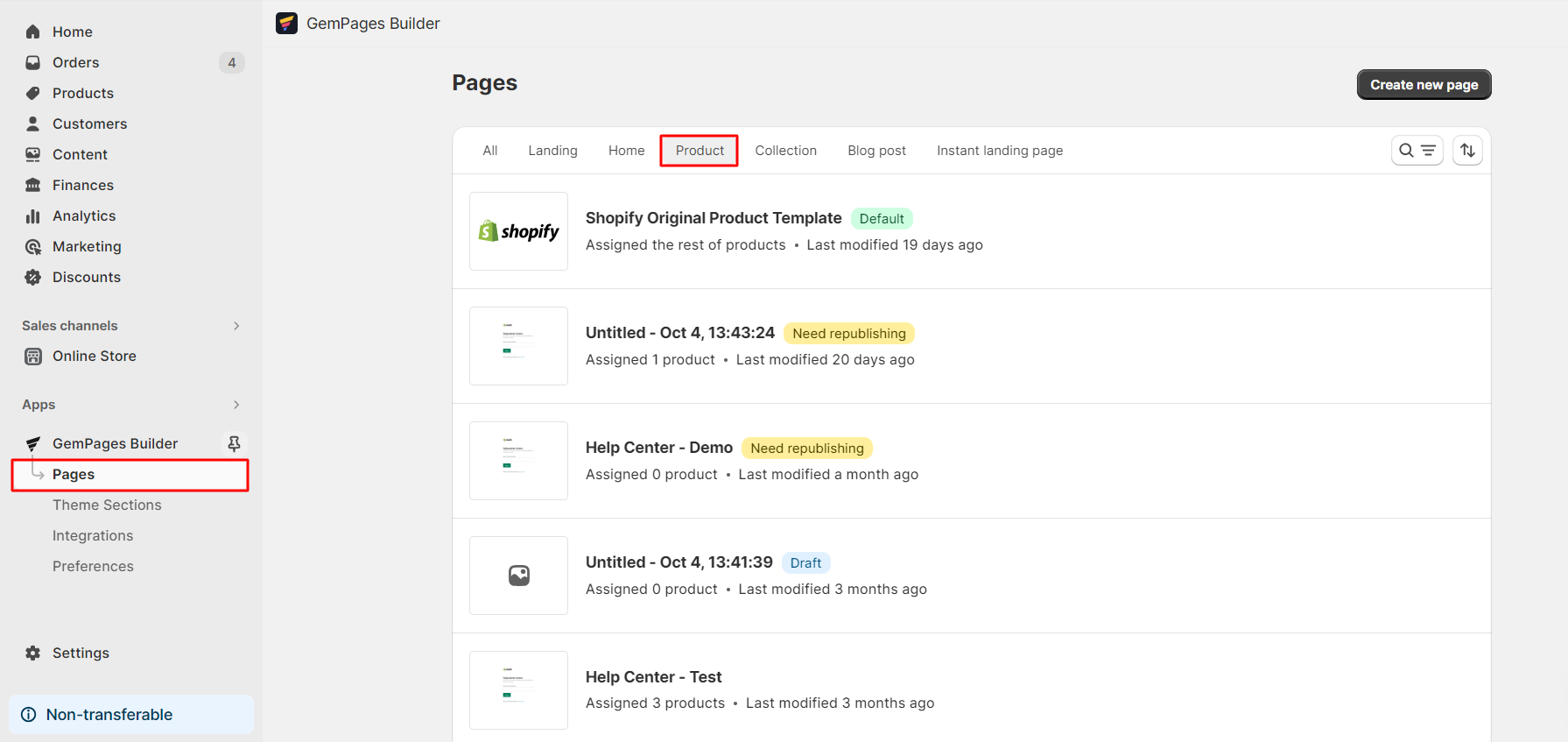The width and height of the screenshot is (1568, 742).
Task: Click the Shopify Original Product Template thumbnail
Action: tap(518, 231)
